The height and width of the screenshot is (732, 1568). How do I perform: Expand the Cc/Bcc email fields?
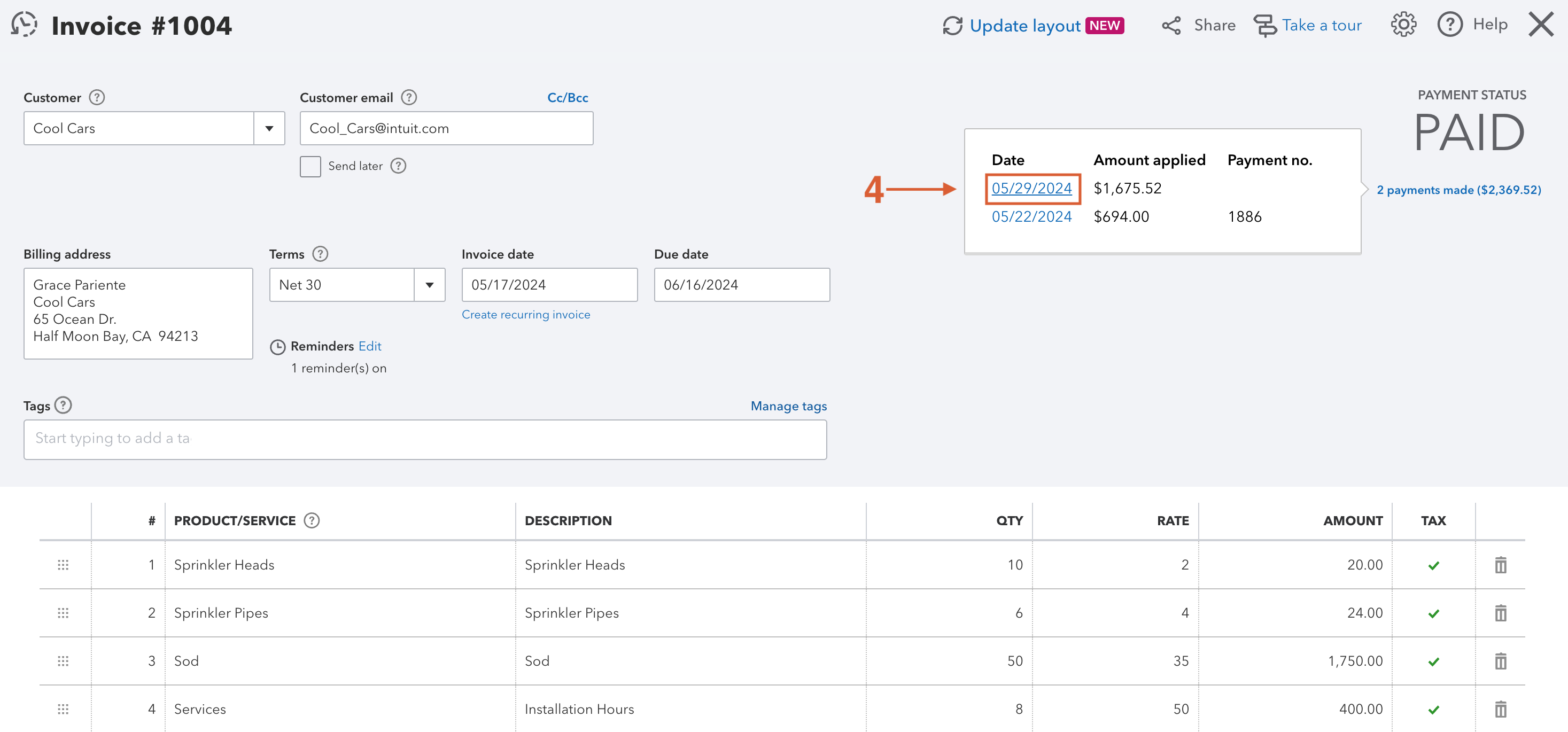[566, 97]
